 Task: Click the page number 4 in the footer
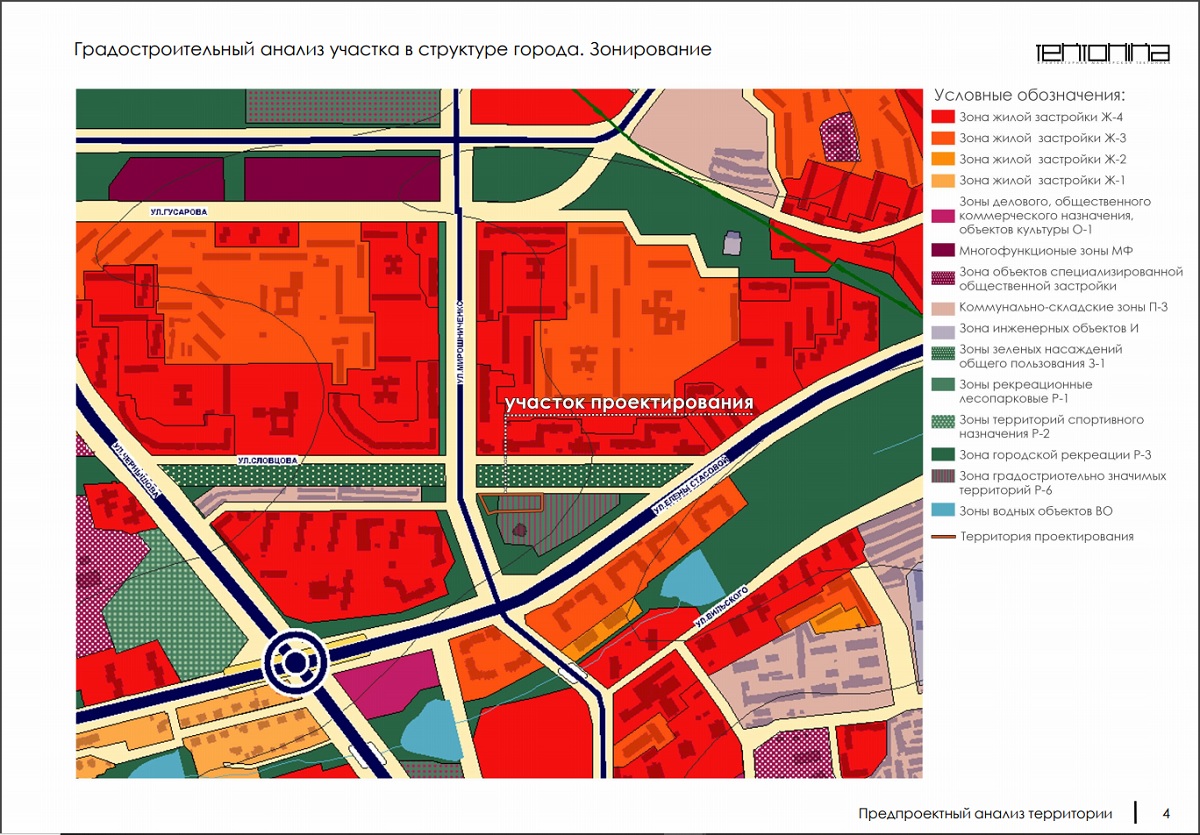[1166, 811]
